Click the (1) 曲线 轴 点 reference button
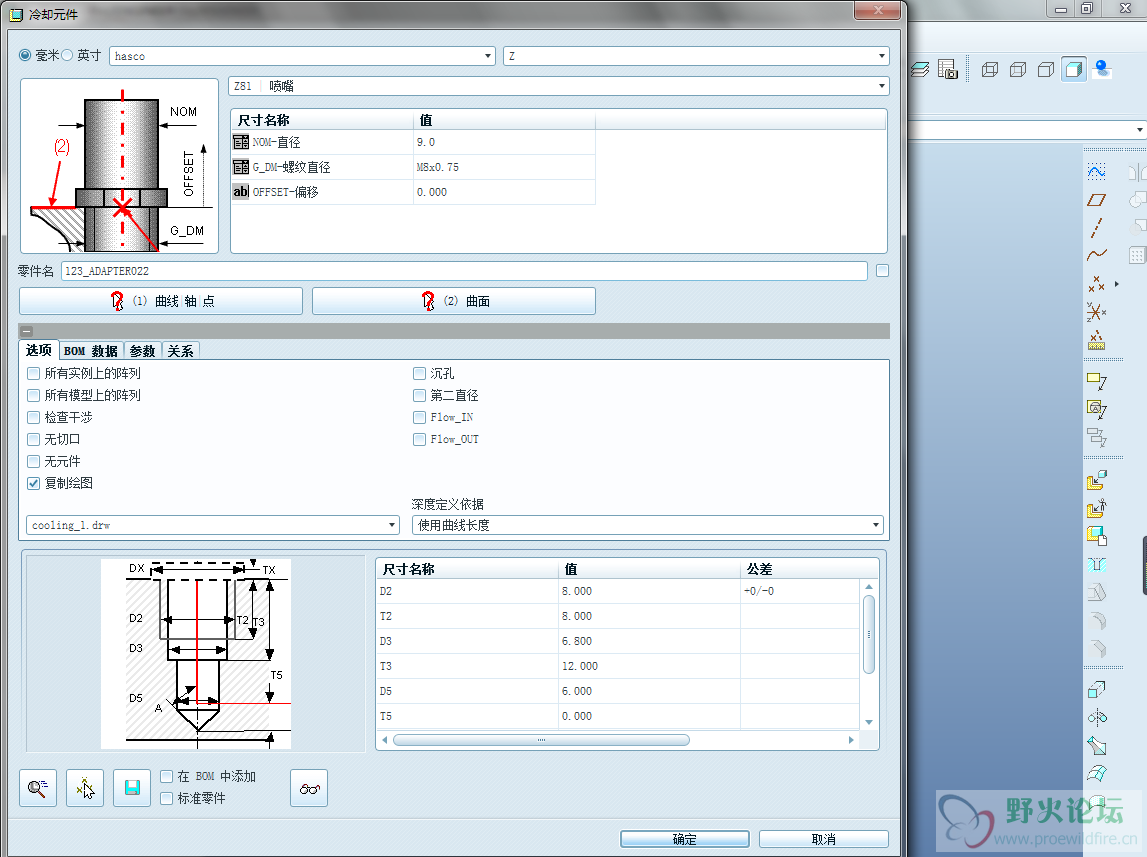 161,301
